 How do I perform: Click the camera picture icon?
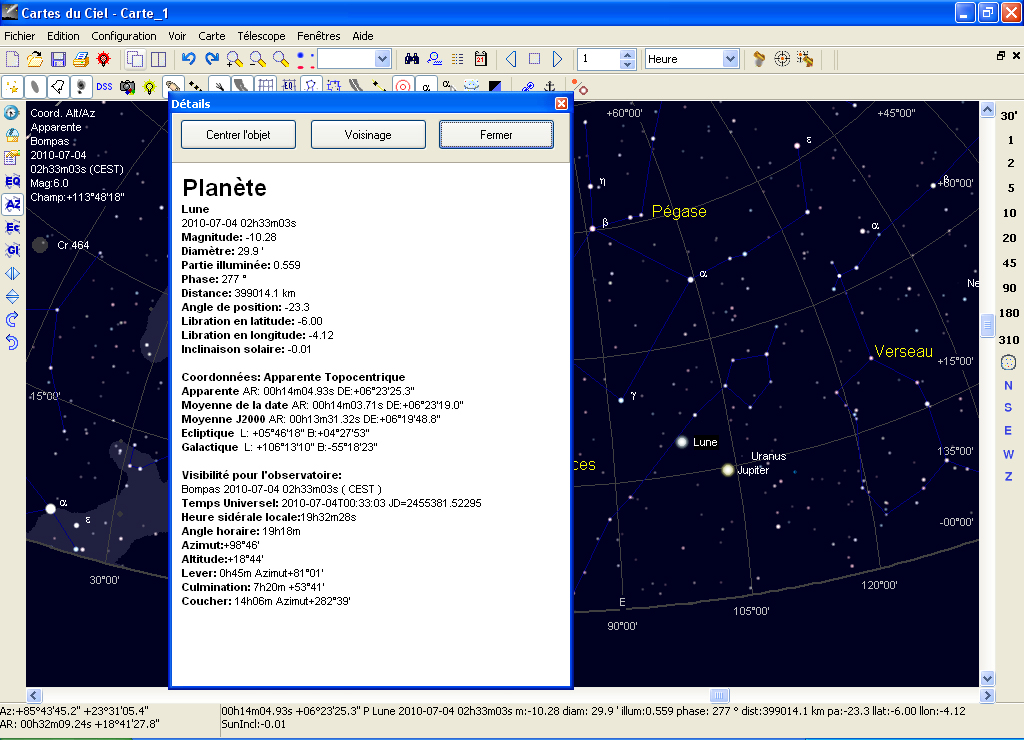tap(127, 86)
